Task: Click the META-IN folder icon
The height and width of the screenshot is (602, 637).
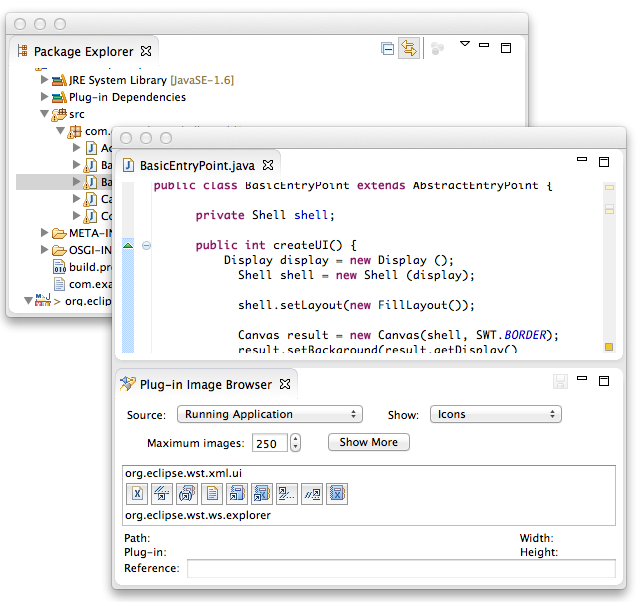Action: pos(59,233)
